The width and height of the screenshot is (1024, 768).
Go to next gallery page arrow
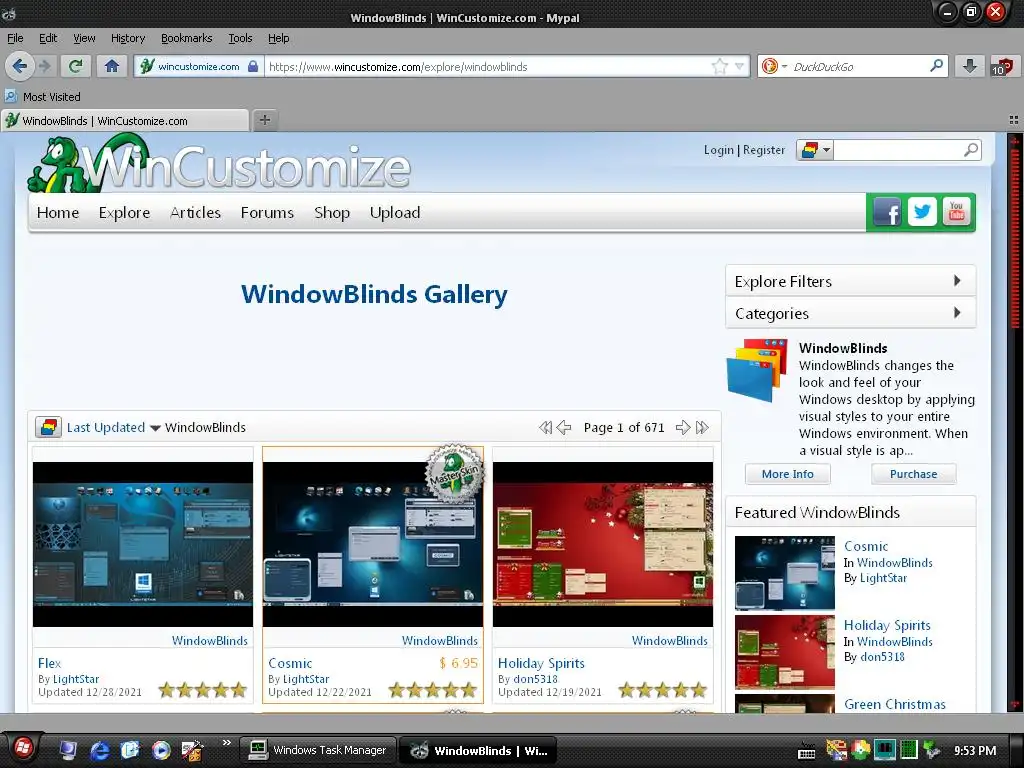pos(683,428)
